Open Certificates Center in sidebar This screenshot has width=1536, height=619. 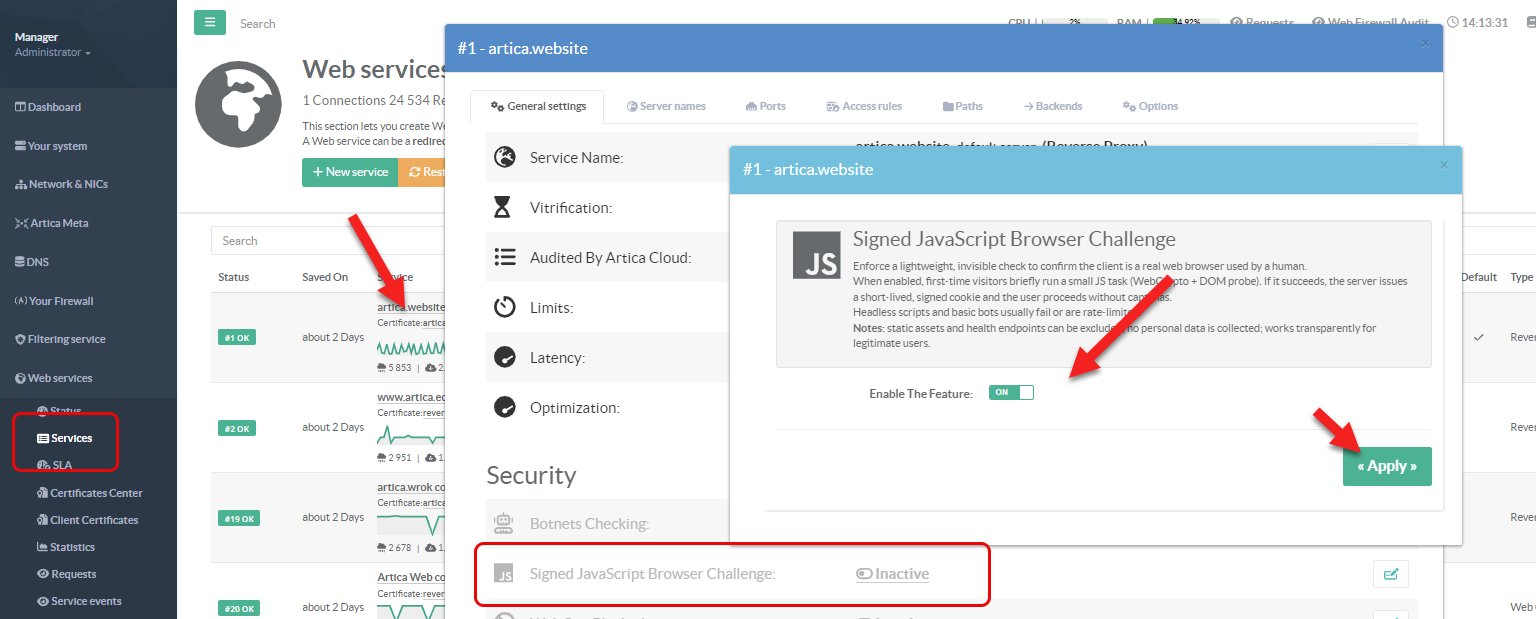coord(96,493)
